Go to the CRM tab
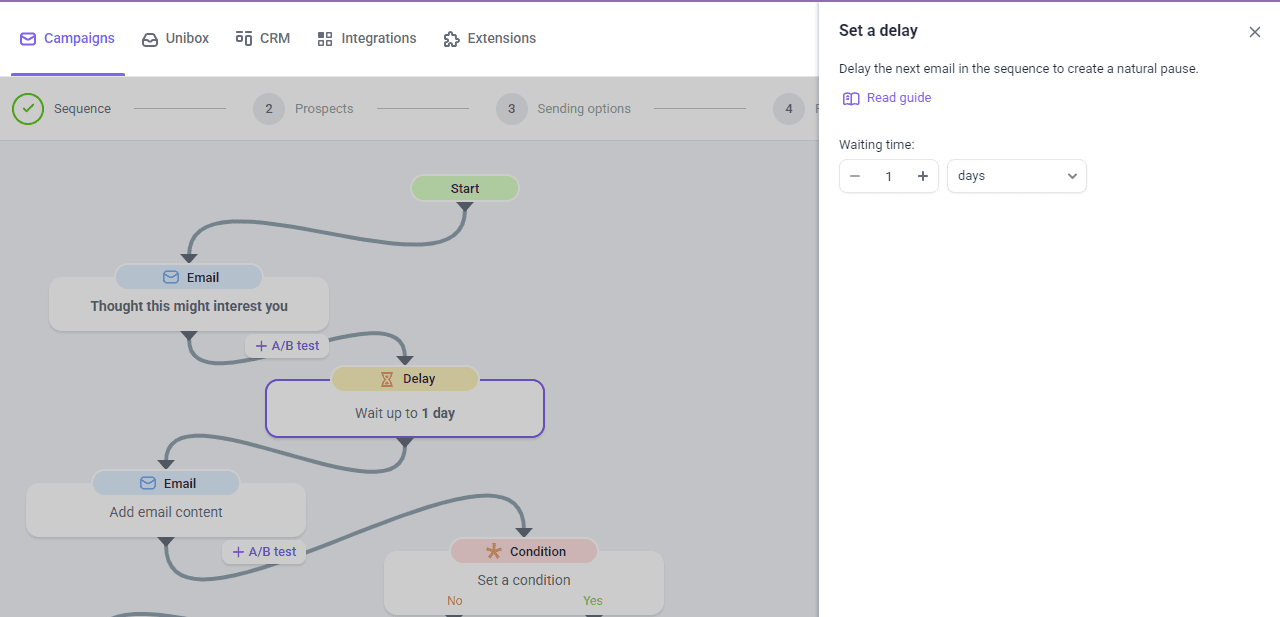 [x=263, y=39]
